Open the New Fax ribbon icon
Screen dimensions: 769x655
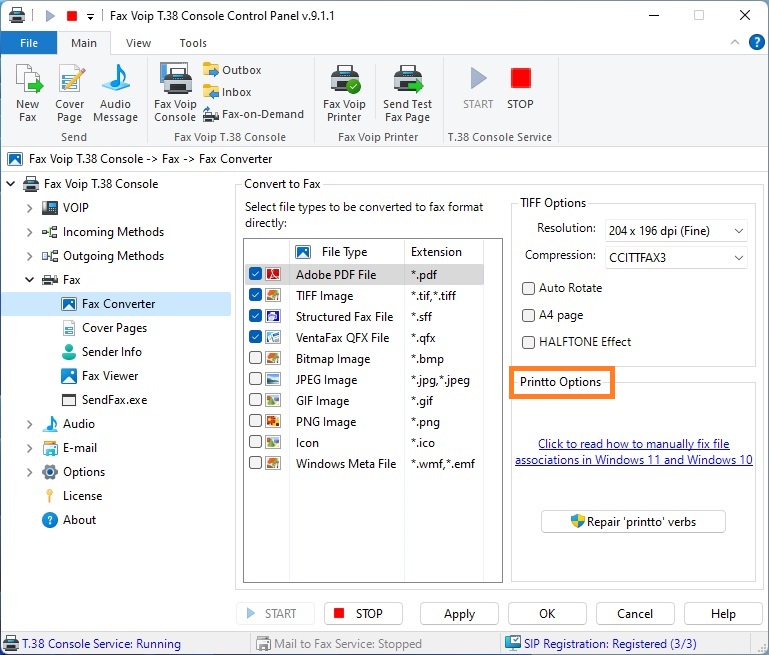point(28,93)
